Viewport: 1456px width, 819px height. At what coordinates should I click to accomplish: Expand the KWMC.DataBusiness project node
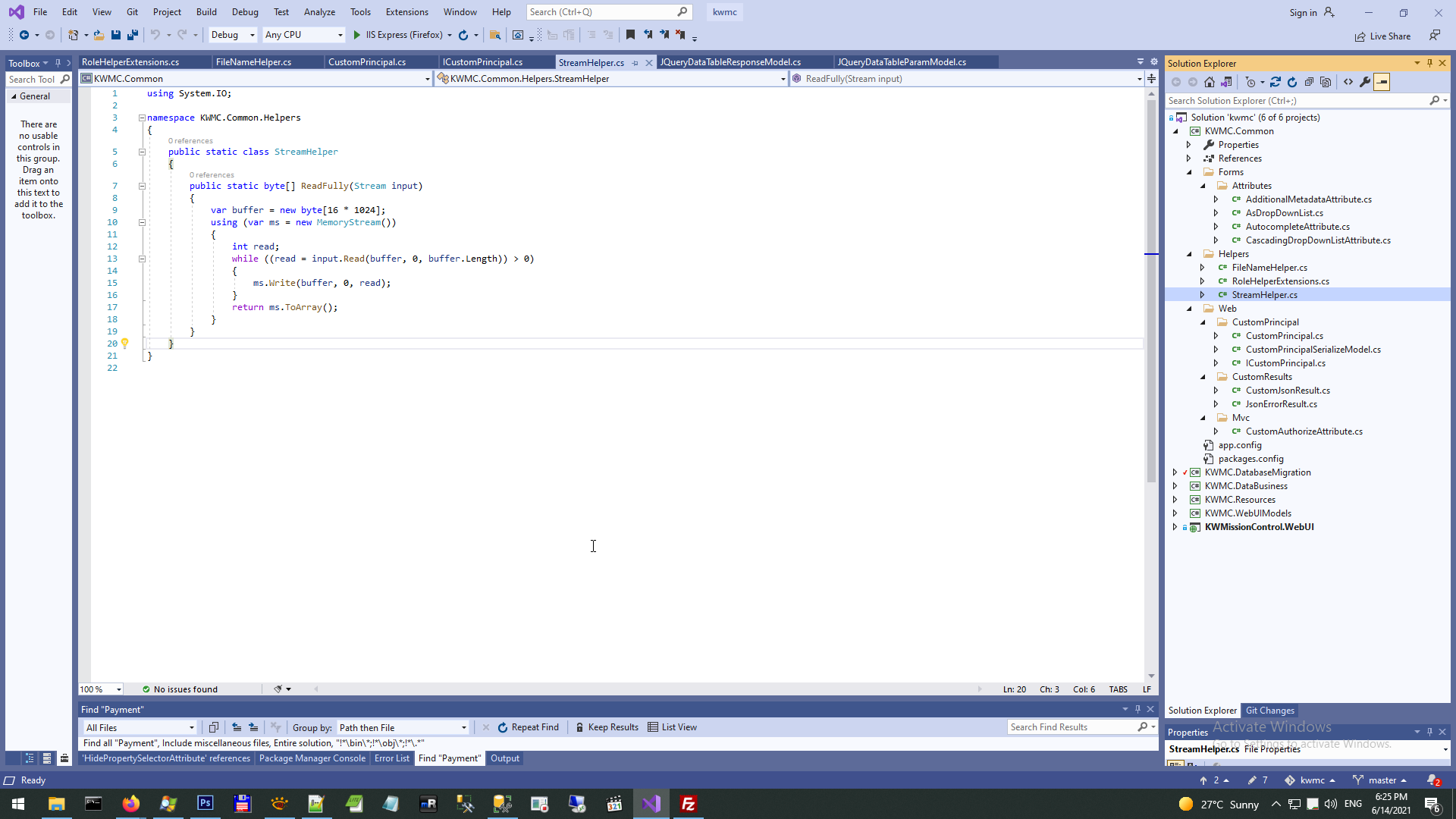coord(1175,486)
